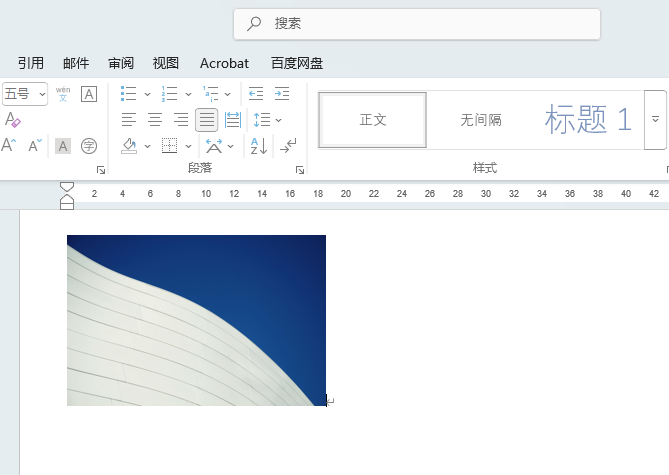Image resolution: width=669 pixels, height=475 pixels.
Task: Apply a bullet list
Action: coord(128,94)
